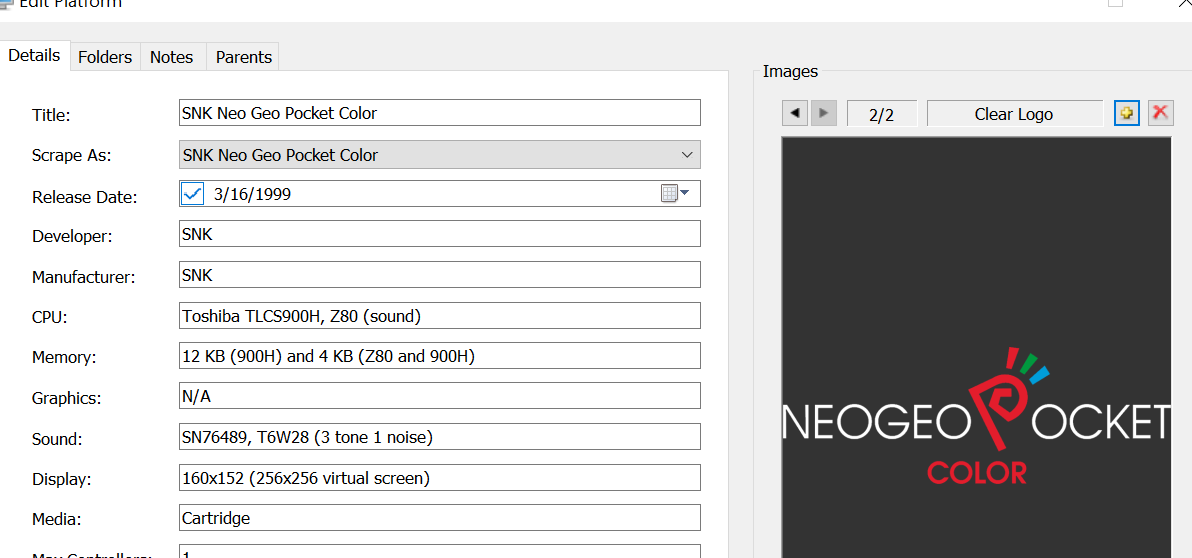The image size is (1192, 558).
Task: Edit the Title field
Action: pos(439,113)
